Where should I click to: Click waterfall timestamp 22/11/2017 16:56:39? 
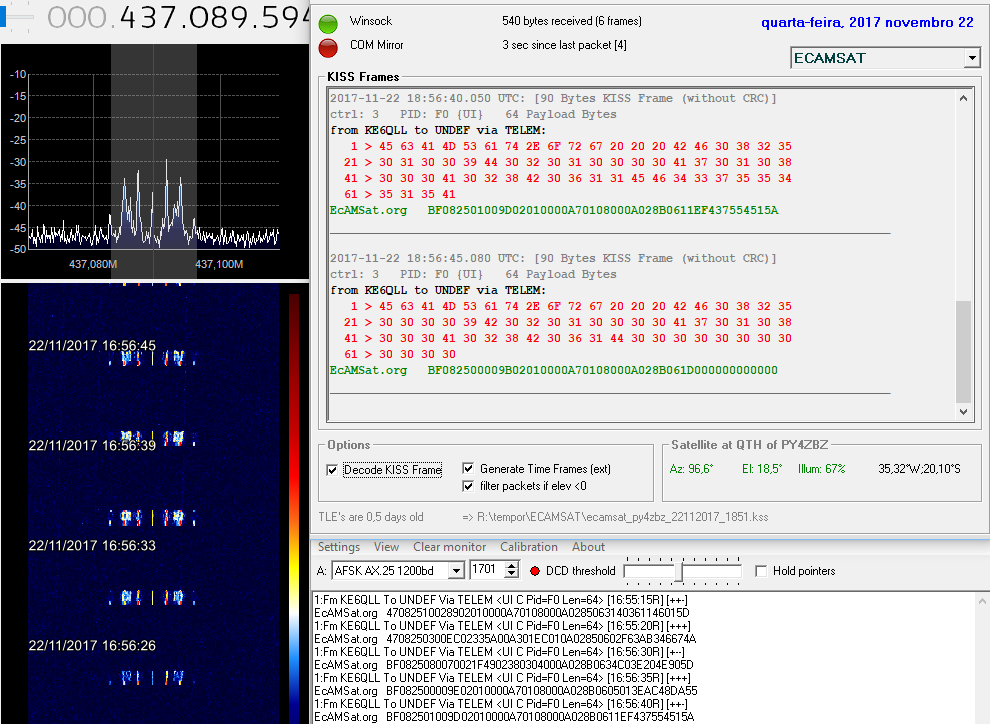[x=92, y=446]
